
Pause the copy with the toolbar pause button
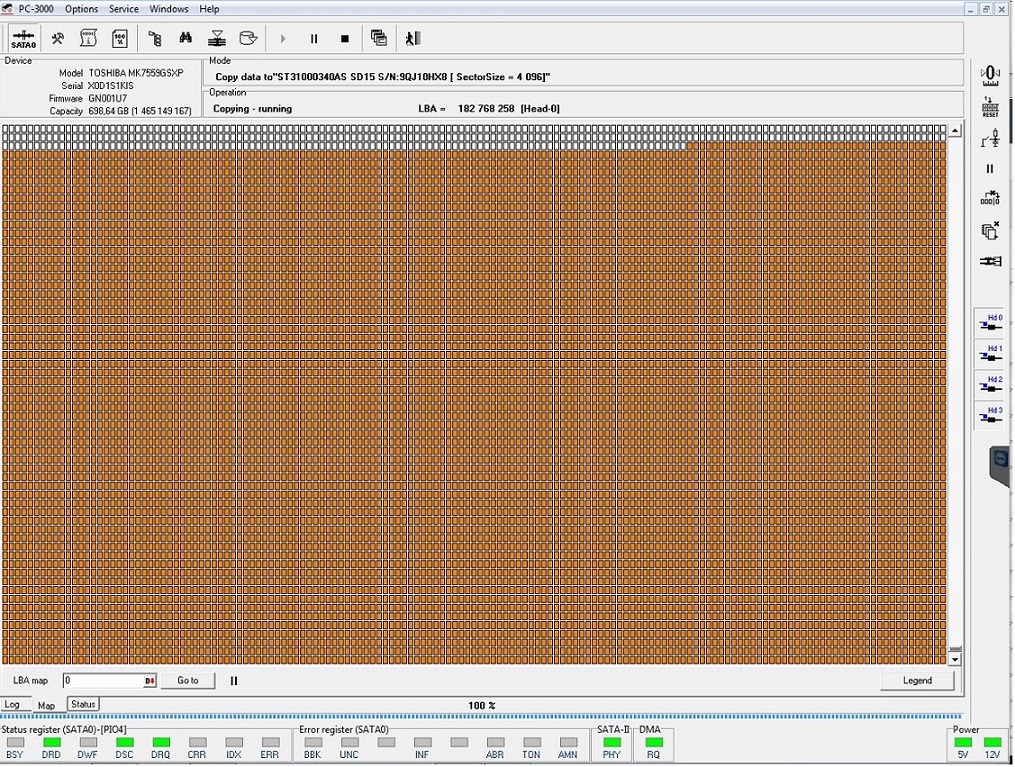[x=314, y=39]
